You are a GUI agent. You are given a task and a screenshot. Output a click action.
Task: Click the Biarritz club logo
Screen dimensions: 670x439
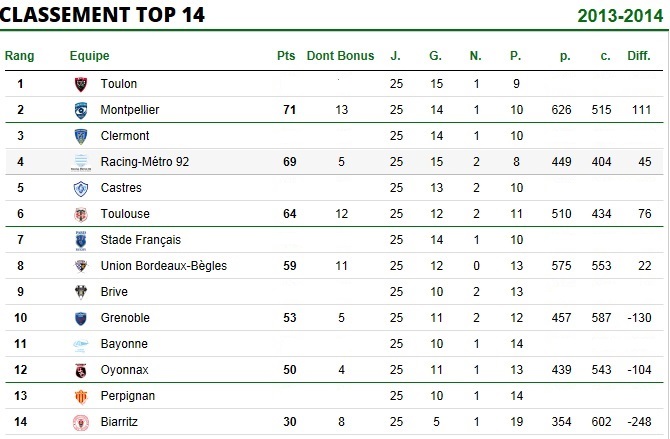[x=81, y=422]
